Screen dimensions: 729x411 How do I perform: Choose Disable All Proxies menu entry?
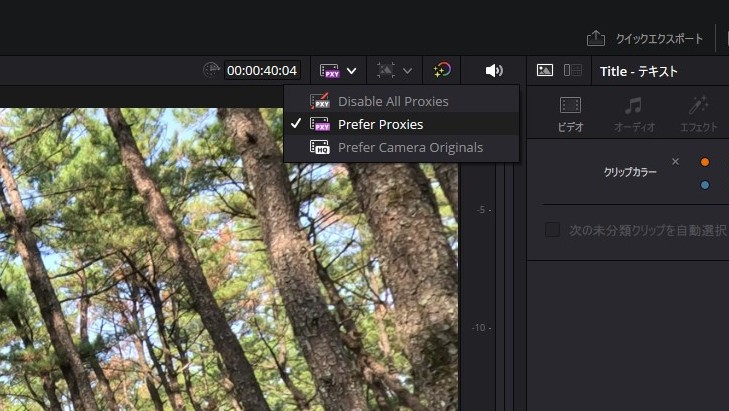[x=401, y=101]
